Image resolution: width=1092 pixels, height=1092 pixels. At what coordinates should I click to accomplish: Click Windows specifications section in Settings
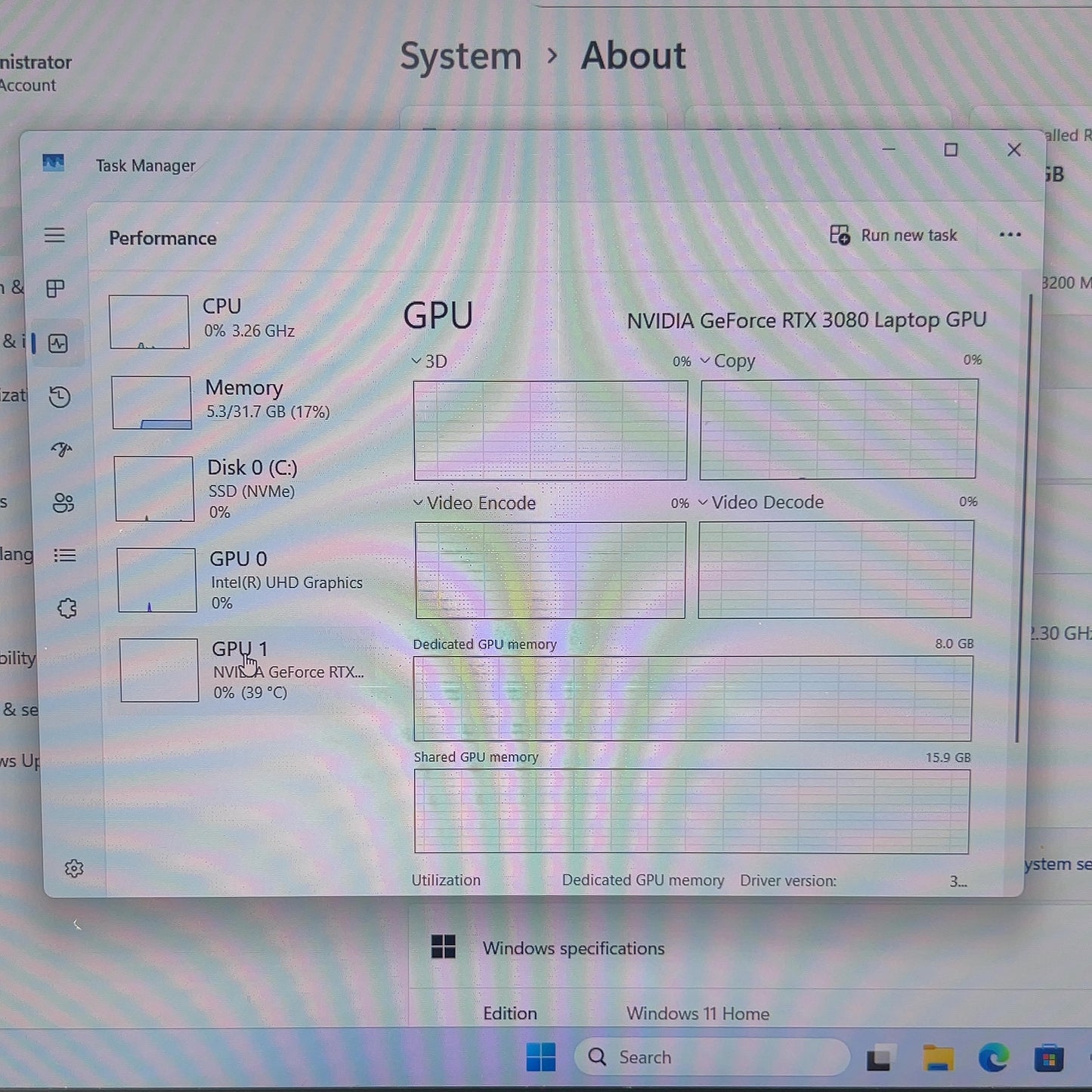pos(574,948)
